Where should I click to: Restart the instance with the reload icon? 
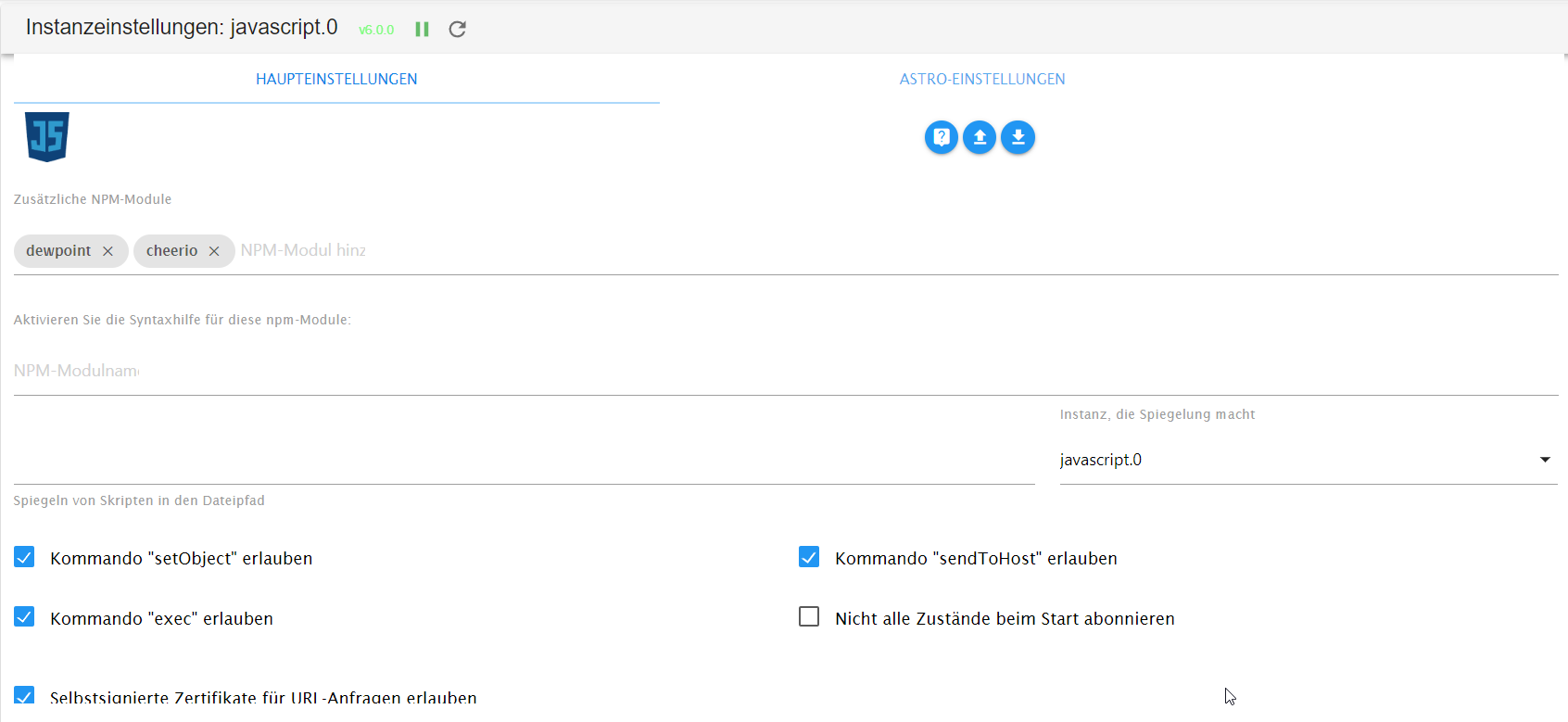457,30
